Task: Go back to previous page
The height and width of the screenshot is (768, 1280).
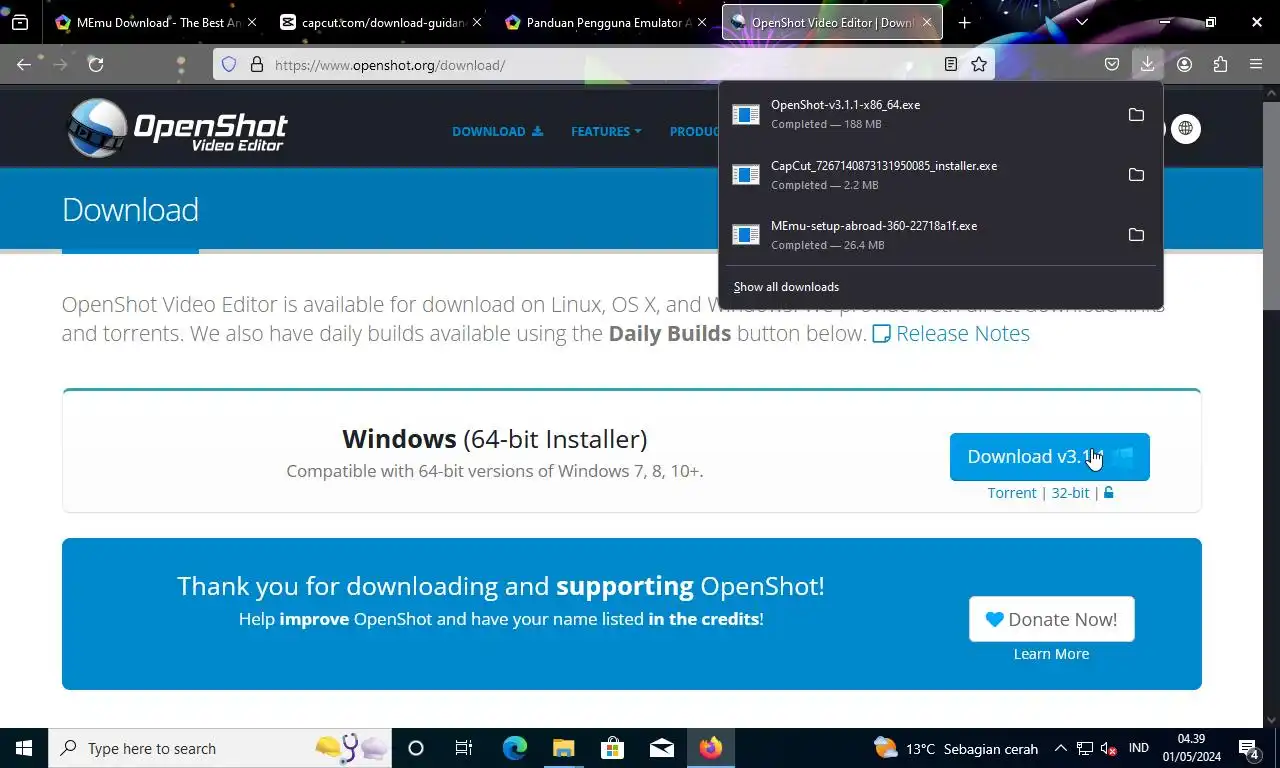Action: tap(24, 64)
